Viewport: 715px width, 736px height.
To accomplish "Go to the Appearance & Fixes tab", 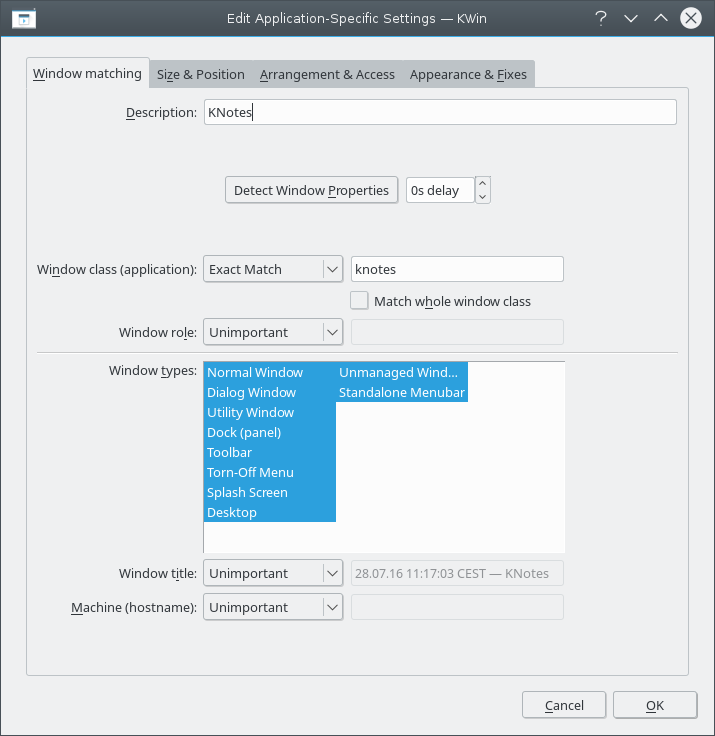I will click(468, 74).
